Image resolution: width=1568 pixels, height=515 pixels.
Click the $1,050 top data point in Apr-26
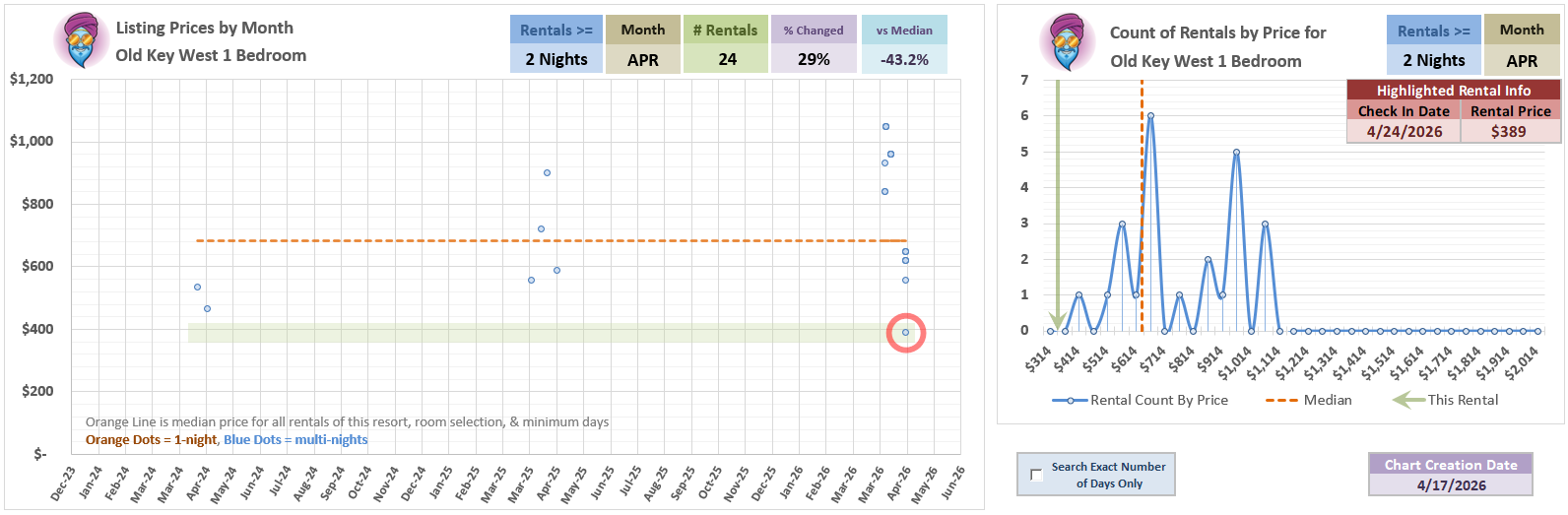coord(885,127)
